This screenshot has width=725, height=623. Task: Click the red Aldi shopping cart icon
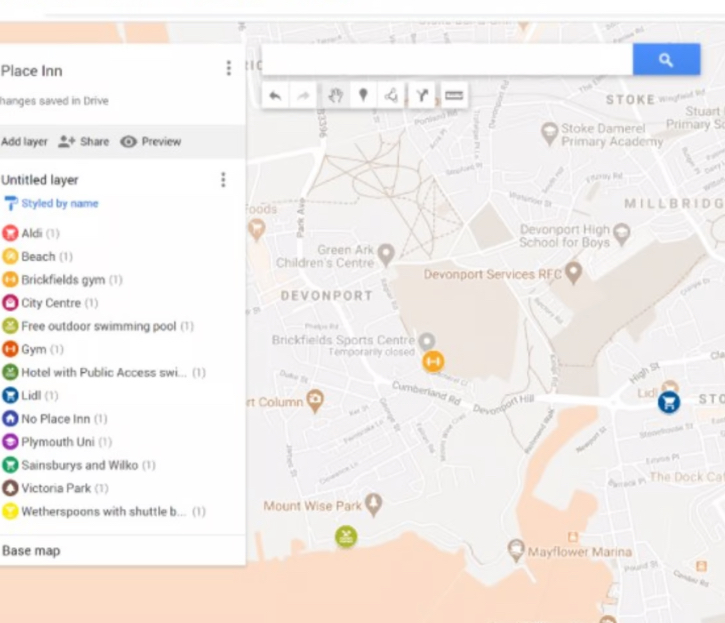(x=10, y=233)
